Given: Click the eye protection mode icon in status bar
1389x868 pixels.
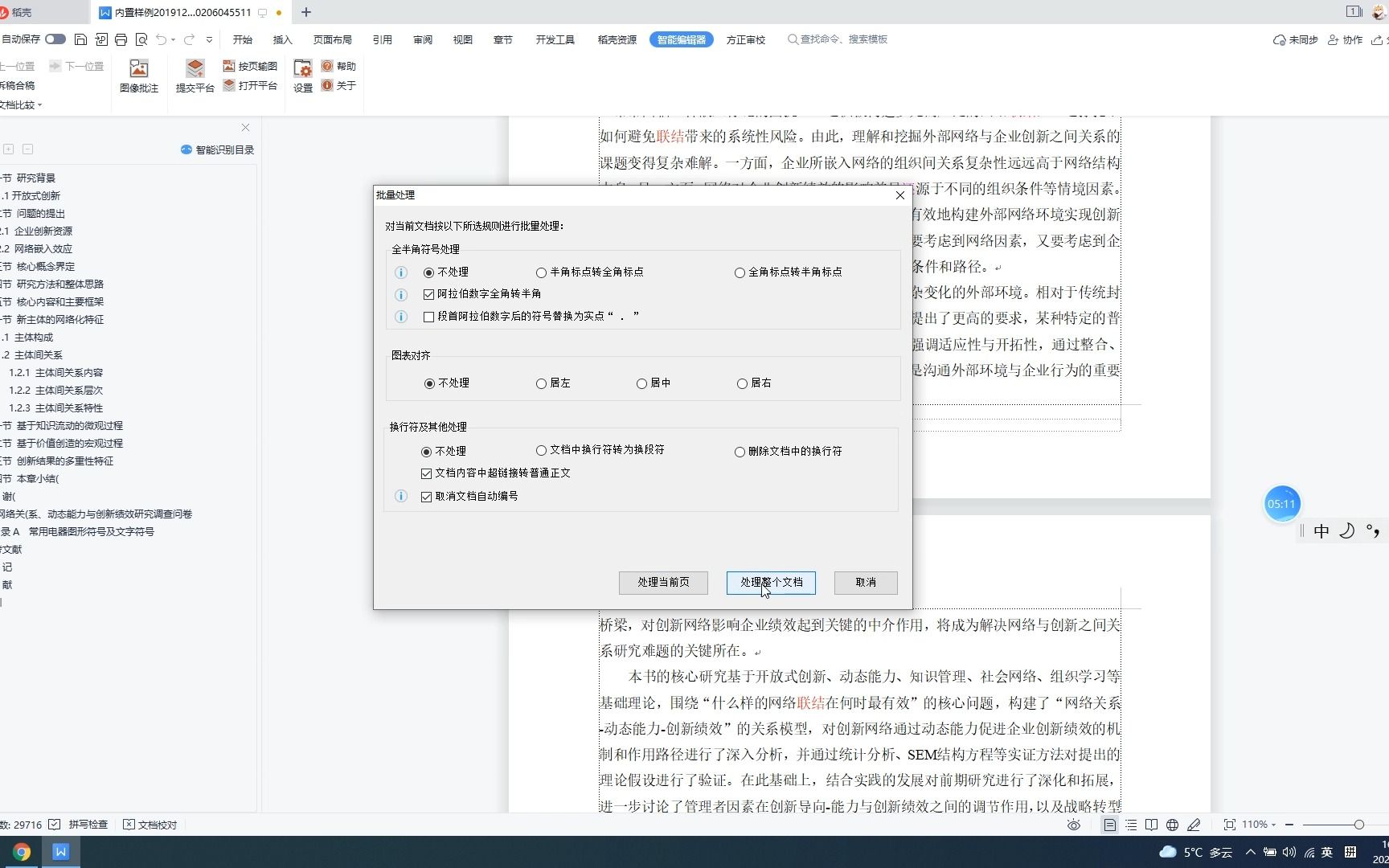Looking at the screenshot, I should coord(1074,825).
